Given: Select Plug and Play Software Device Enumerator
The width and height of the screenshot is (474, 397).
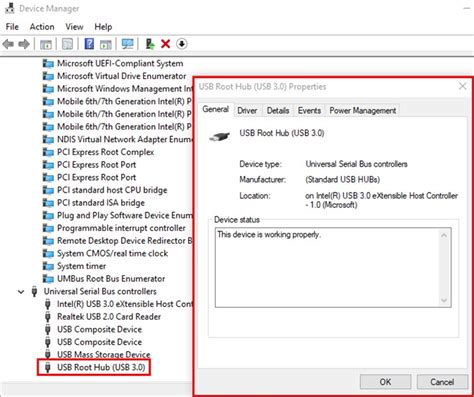Looking at the screenshot, I should [125, 215].
